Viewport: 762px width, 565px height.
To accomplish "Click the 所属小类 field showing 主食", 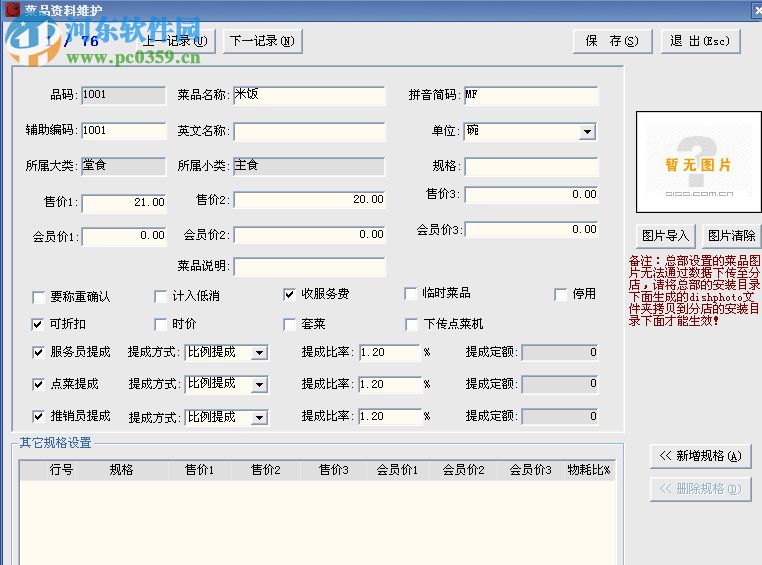I will click(x=309, y=166).
